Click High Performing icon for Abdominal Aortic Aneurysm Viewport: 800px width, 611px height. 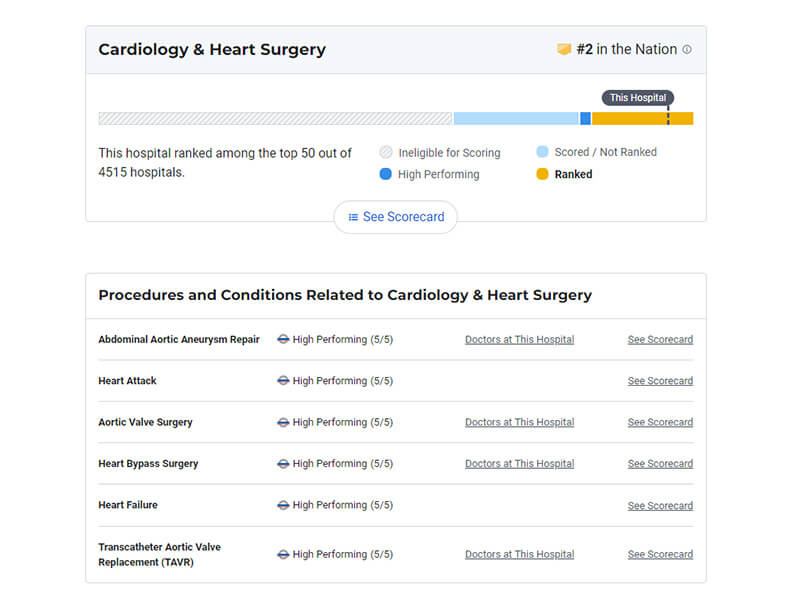click(x=283, y=339)
